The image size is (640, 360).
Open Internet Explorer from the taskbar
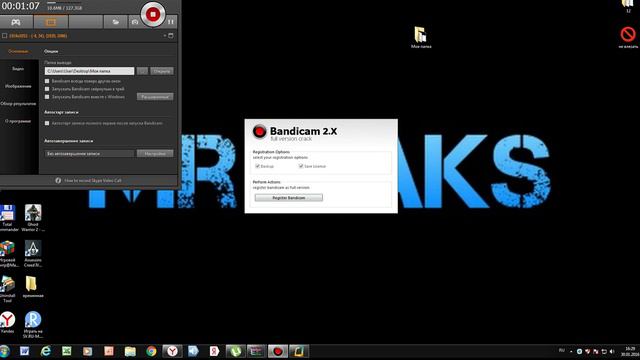pos(46,351)
